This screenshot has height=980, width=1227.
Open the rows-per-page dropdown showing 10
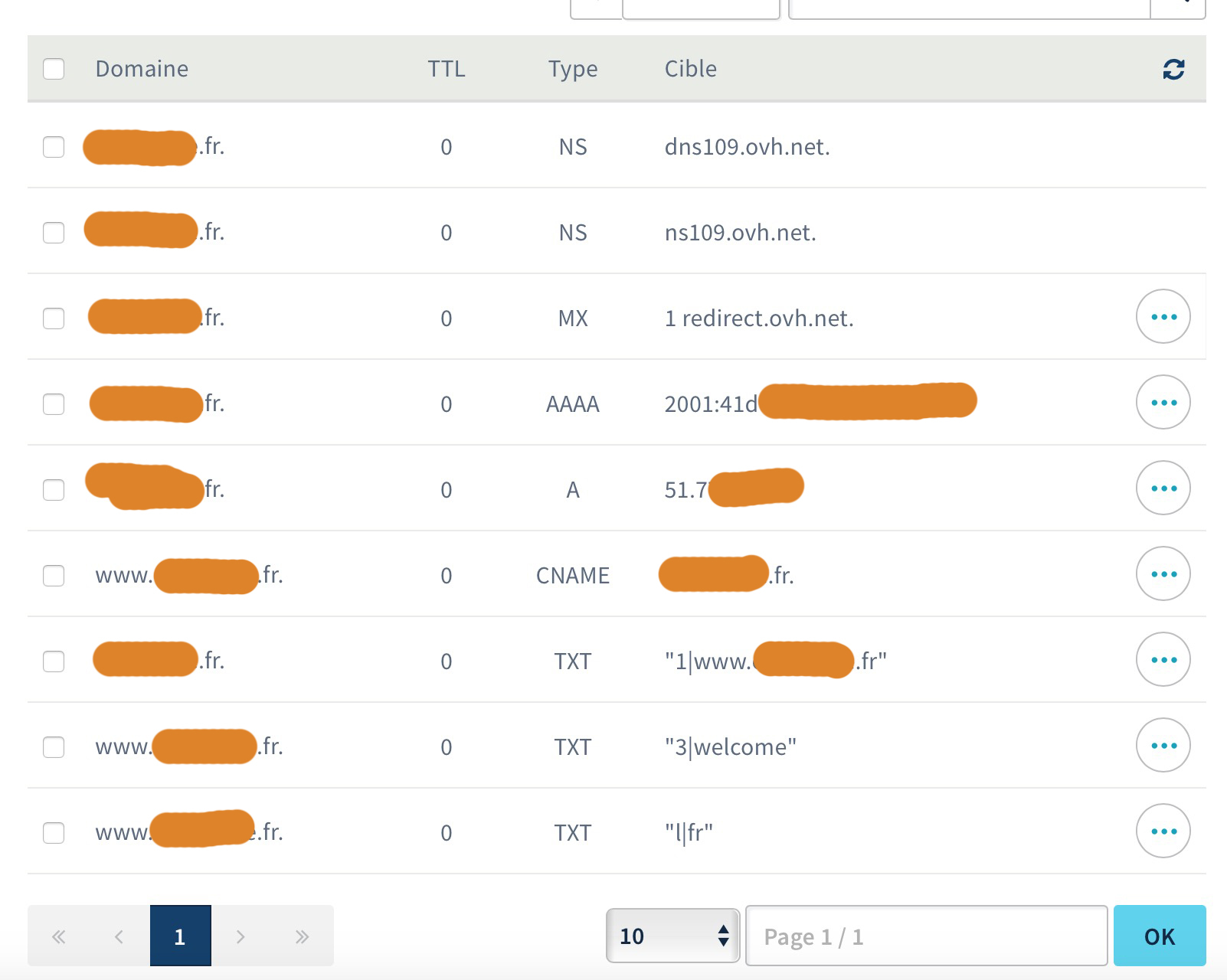[672, 936]
